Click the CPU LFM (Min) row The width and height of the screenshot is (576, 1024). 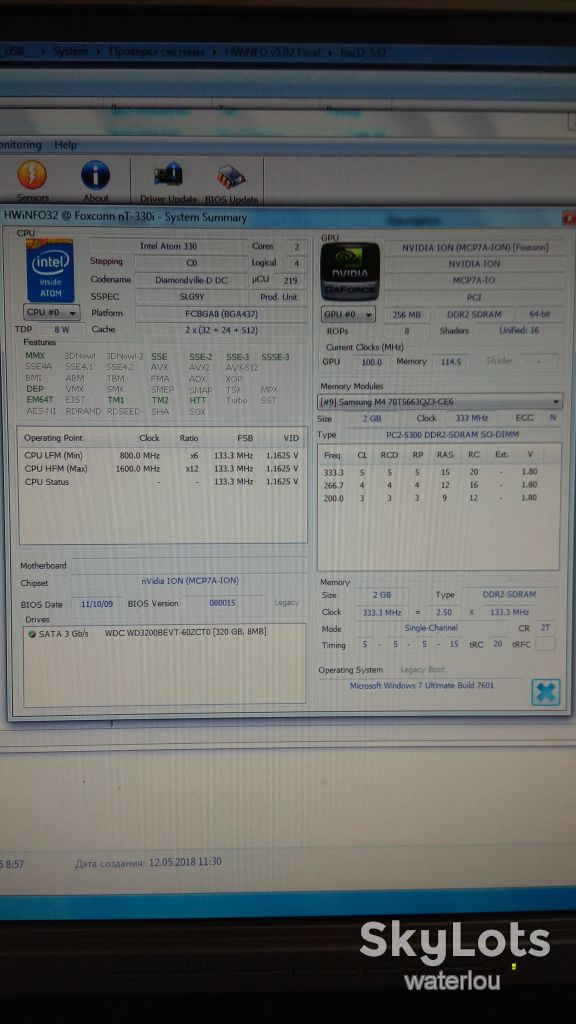tap(161, 455)
